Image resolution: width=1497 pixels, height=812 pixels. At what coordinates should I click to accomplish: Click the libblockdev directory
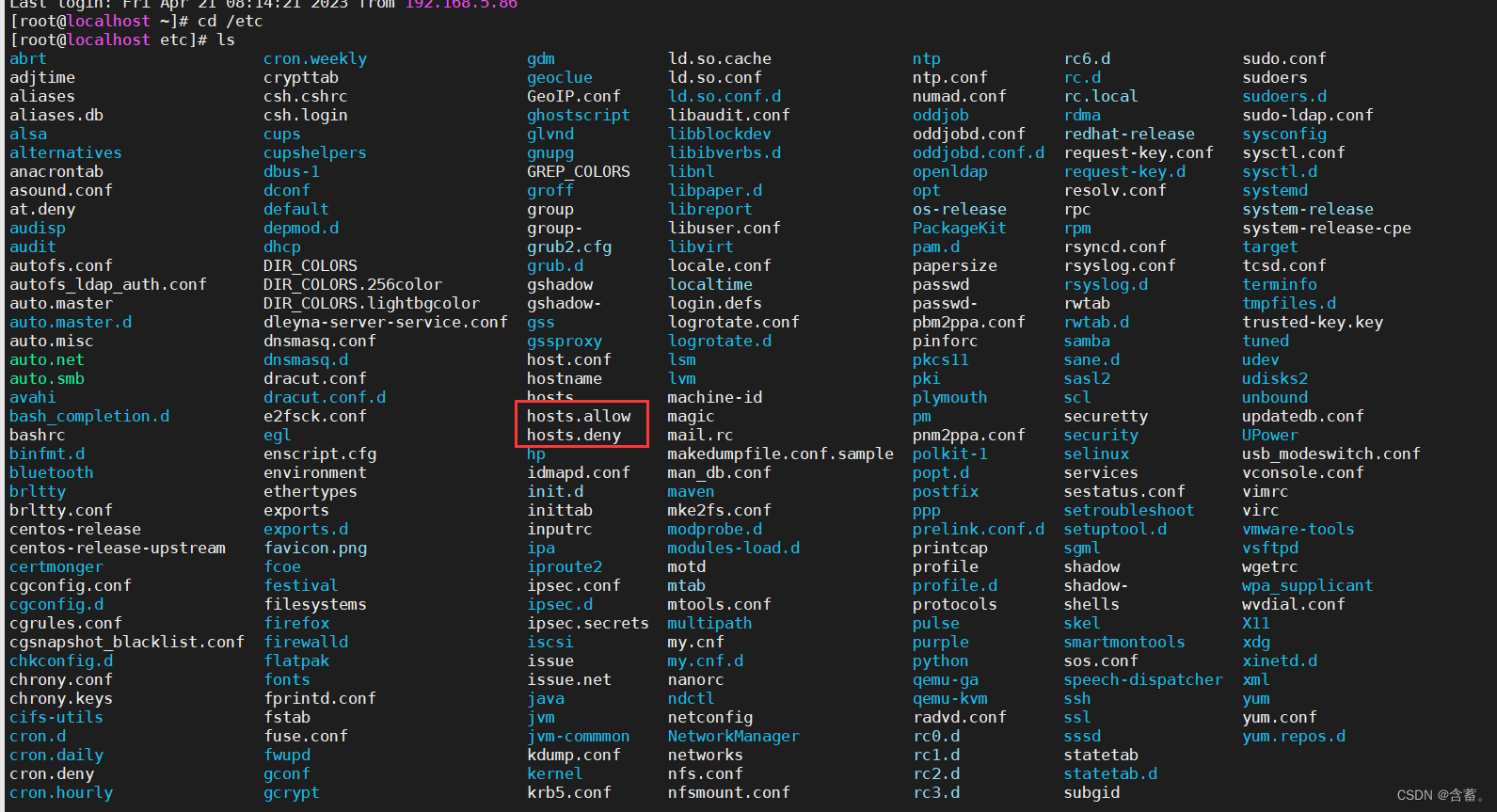pyautogui.click(x=720, y=134)
